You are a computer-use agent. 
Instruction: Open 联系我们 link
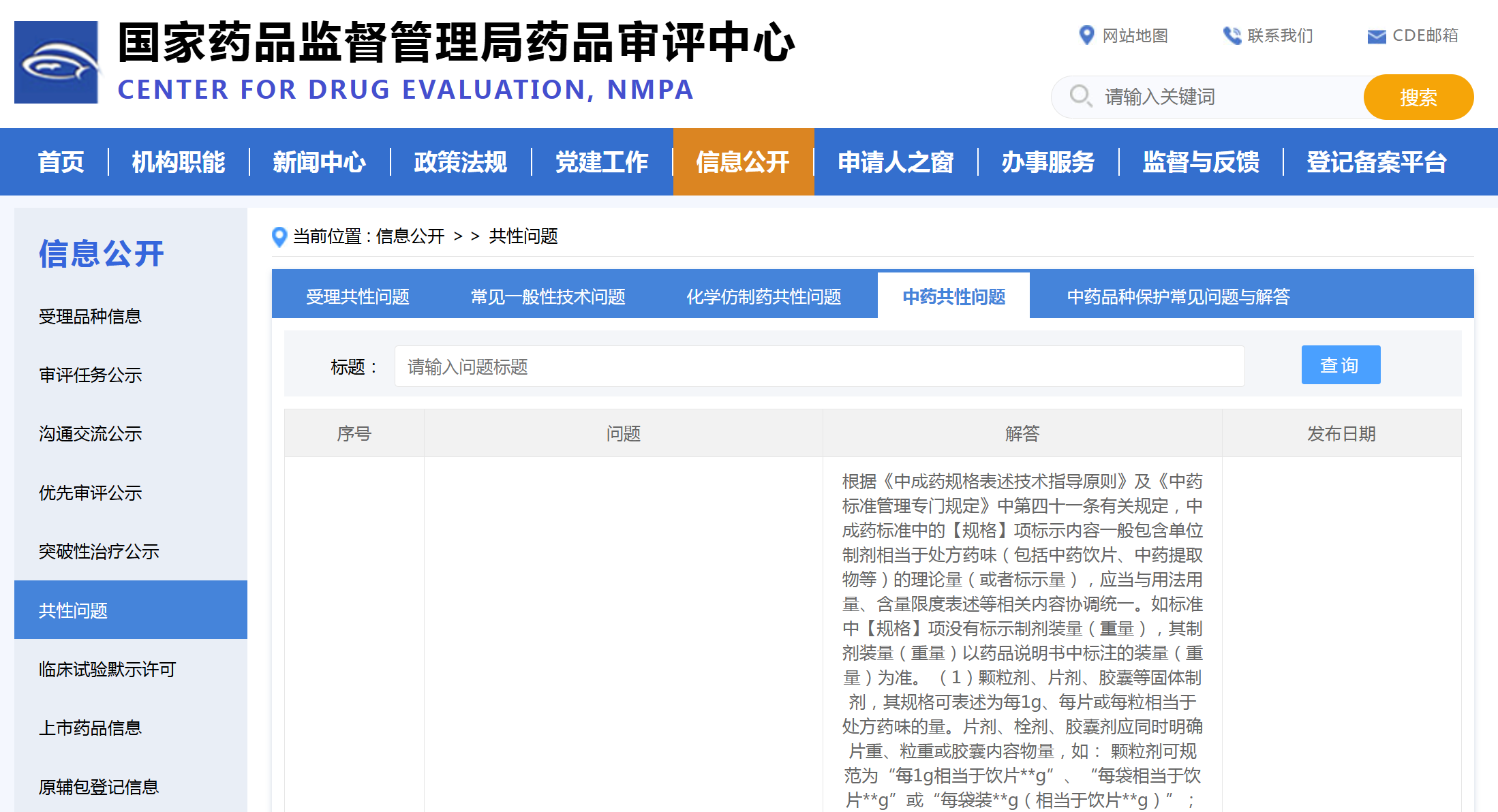click(1280, 35)
